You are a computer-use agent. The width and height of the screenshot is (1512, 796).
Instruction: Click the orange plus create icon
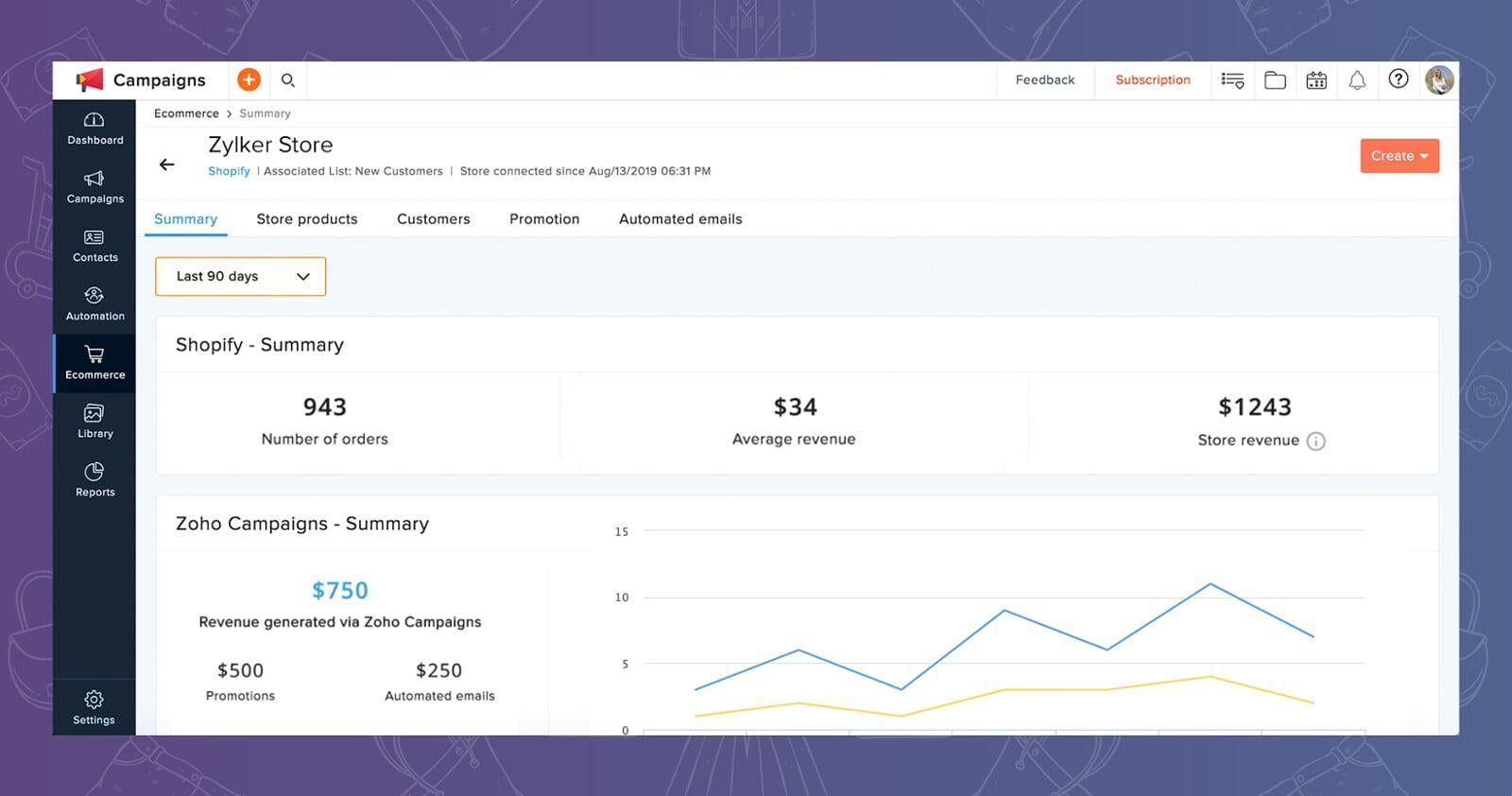pos(249,80)
